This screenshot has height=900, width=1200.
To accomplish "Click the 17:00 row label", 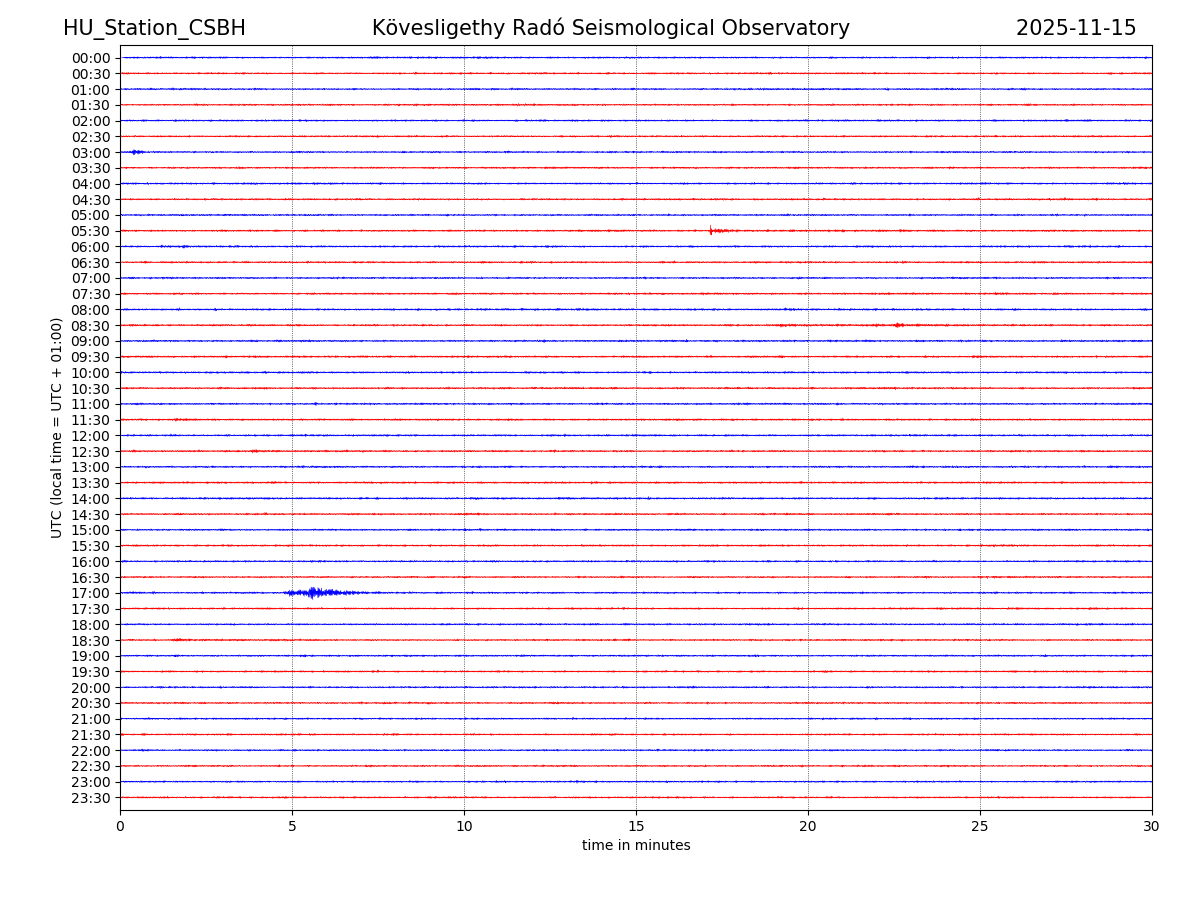I will point(91,593).
